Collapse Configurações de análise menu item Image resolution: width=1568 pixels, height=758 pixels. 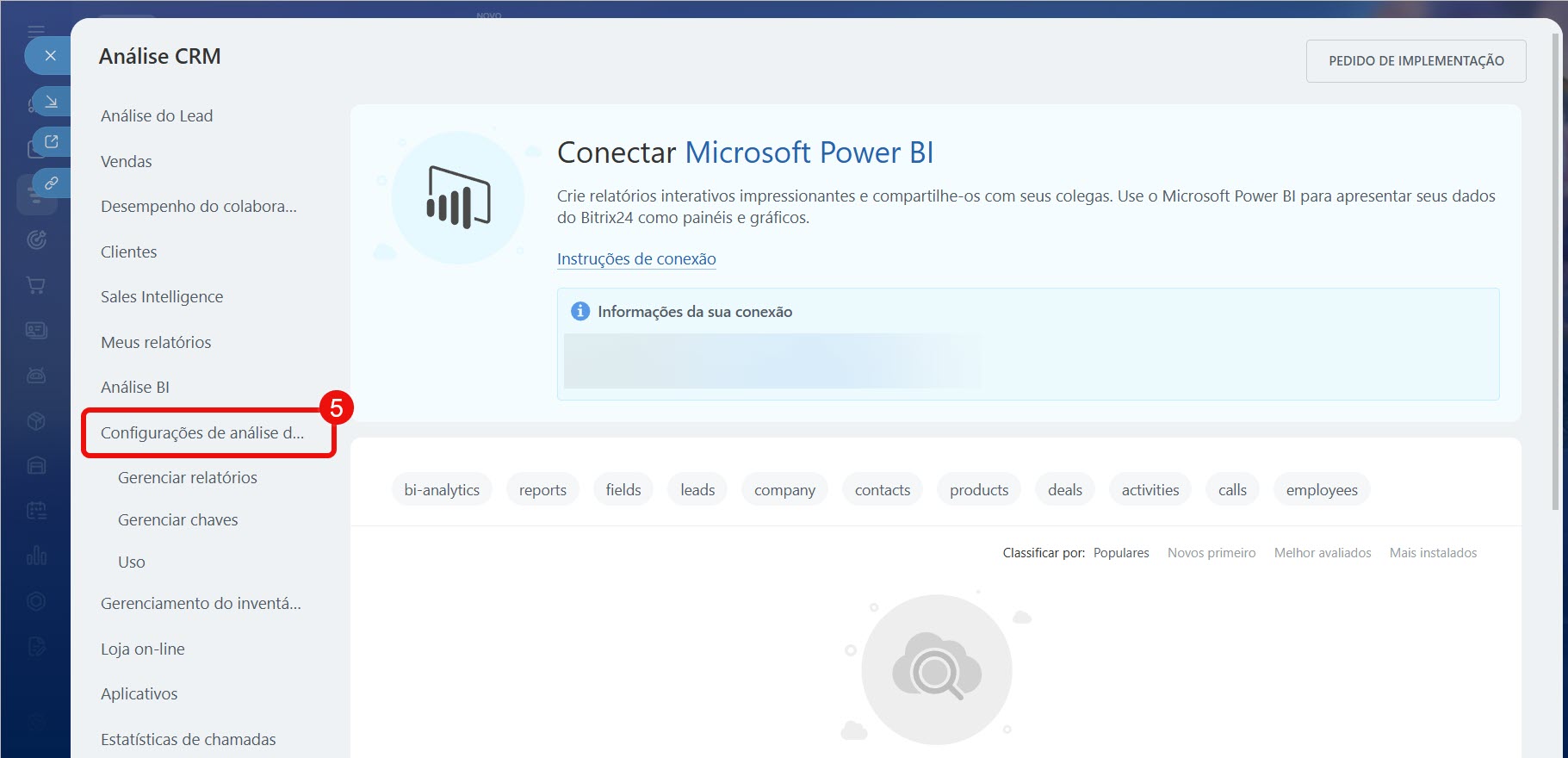(x=202, y=432)
